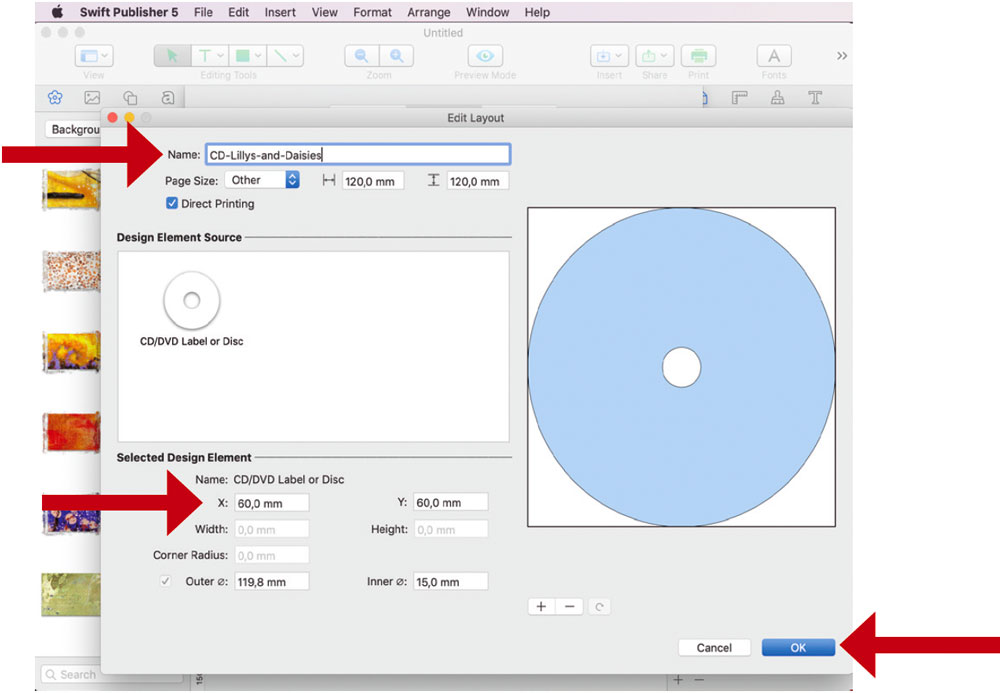Select the red-orange background thumbnail
The image size is (1000, 693).
[x=71, y=432]
